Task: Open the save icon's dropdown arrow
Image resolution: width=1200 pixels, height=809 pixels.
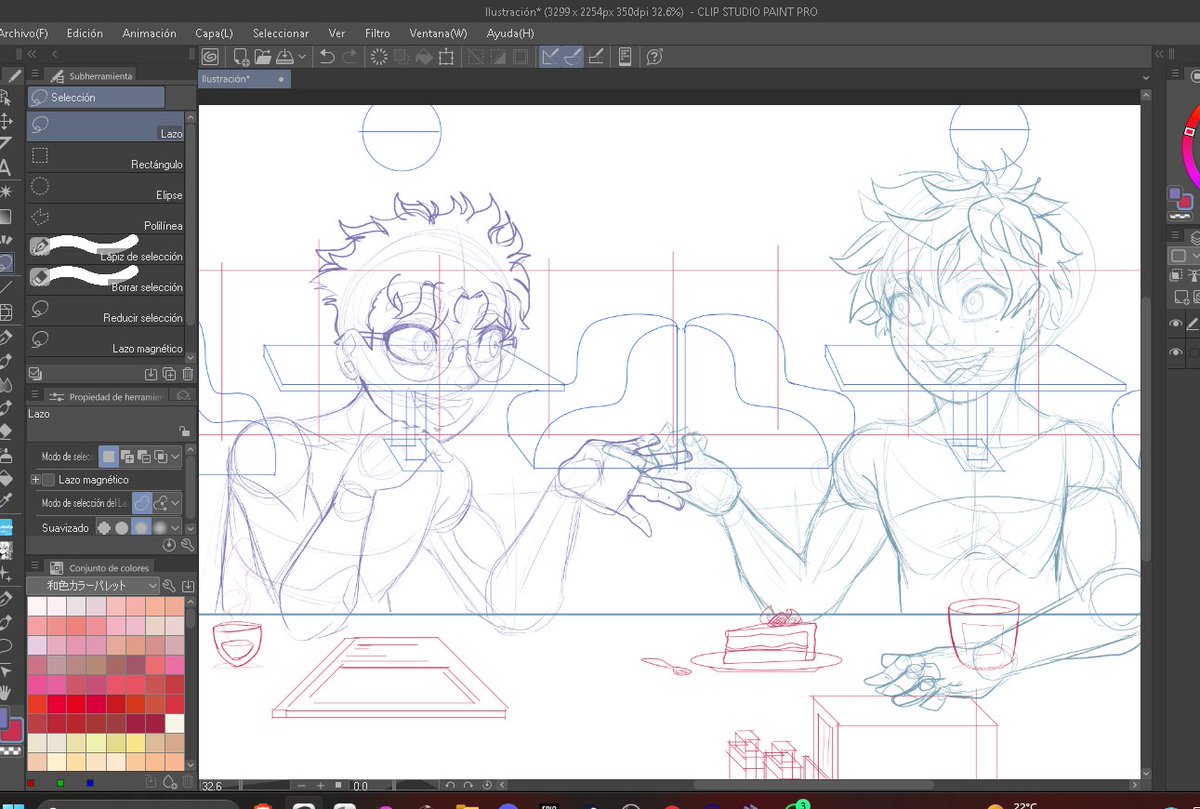Action: coord(300,57)
